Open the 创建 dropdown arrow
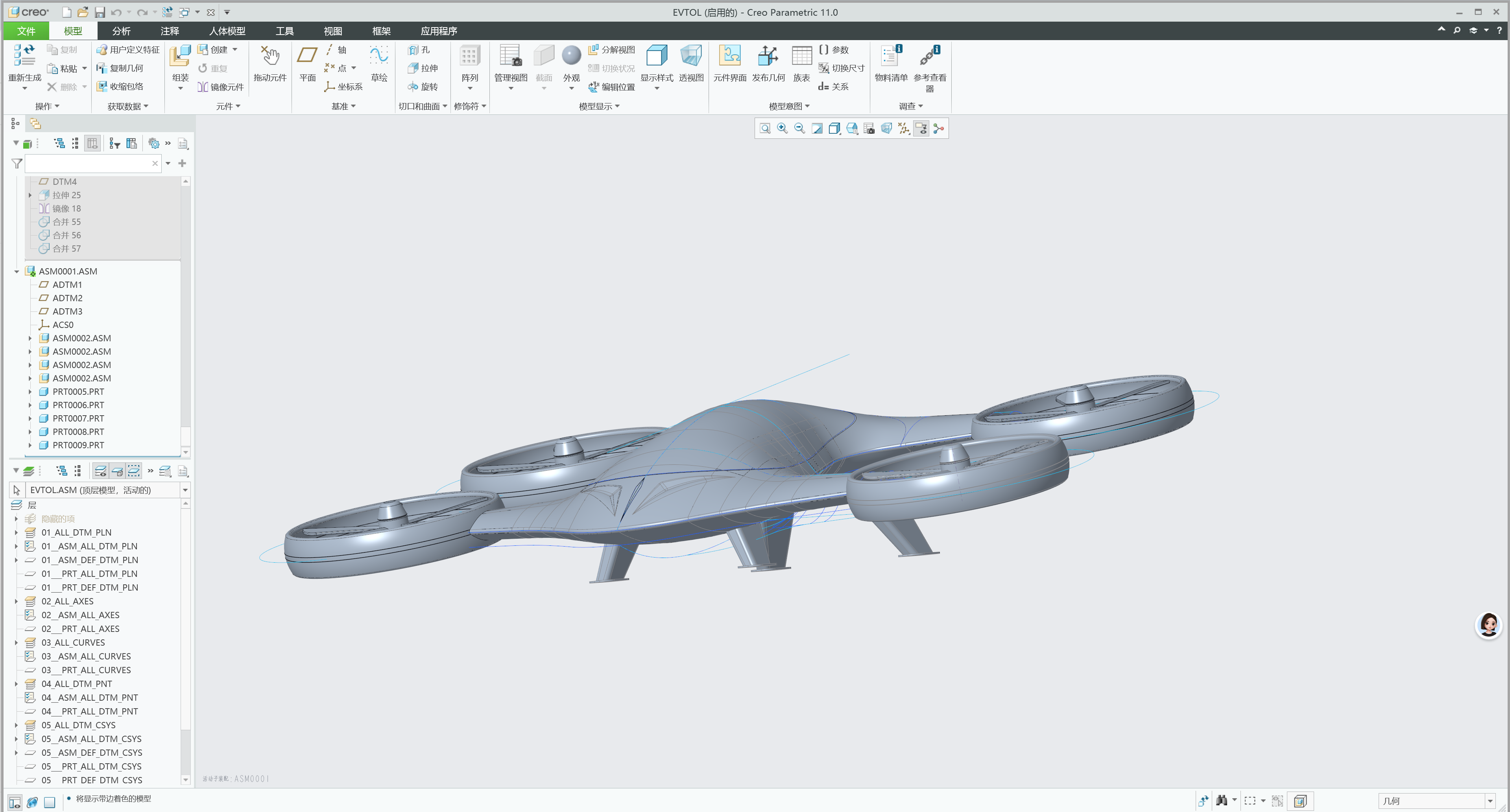 coord(235,50)
